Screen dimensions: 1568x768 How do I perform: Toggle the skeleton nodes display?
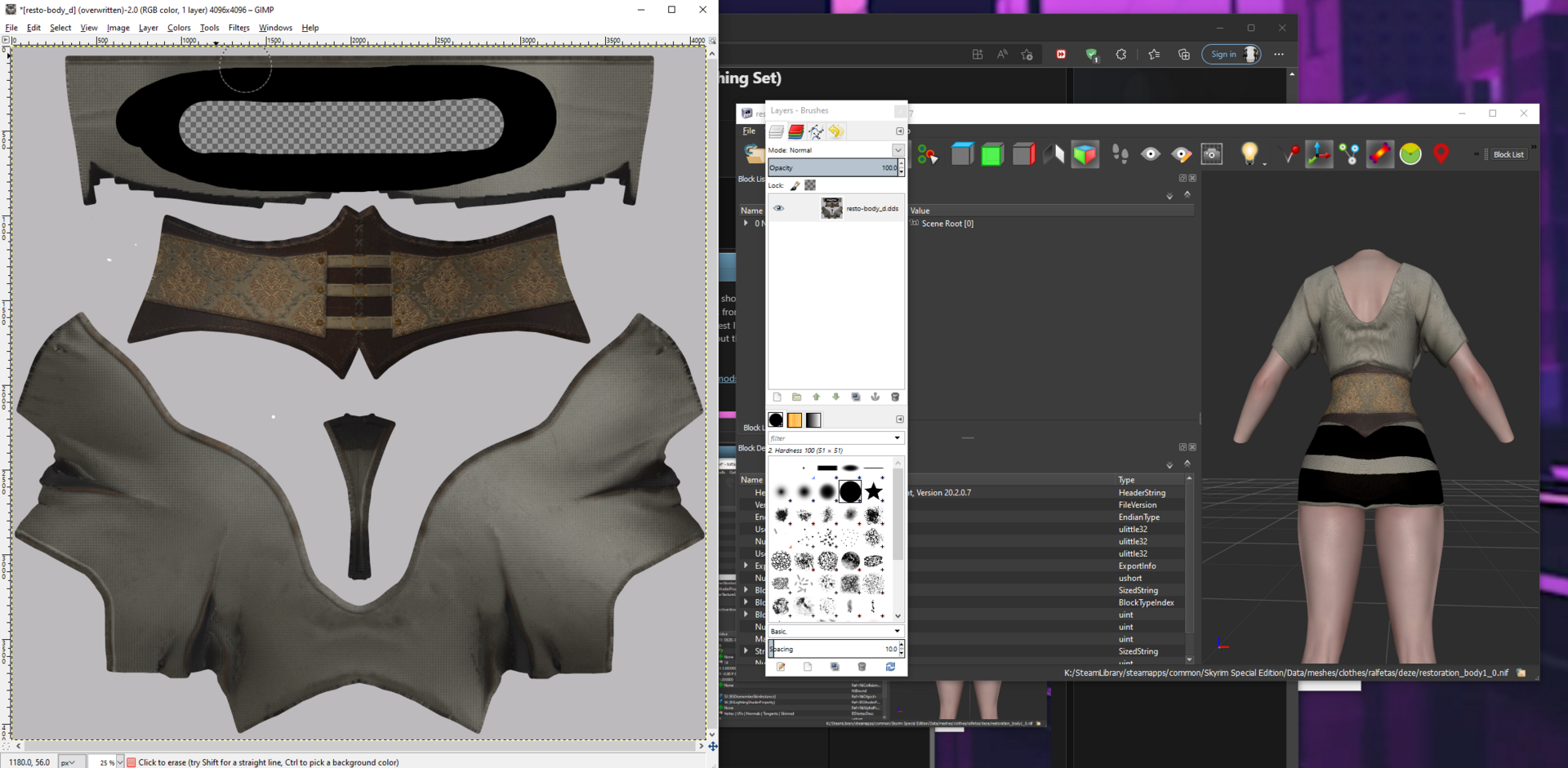pyautogui.click(x=1349, y=153)
